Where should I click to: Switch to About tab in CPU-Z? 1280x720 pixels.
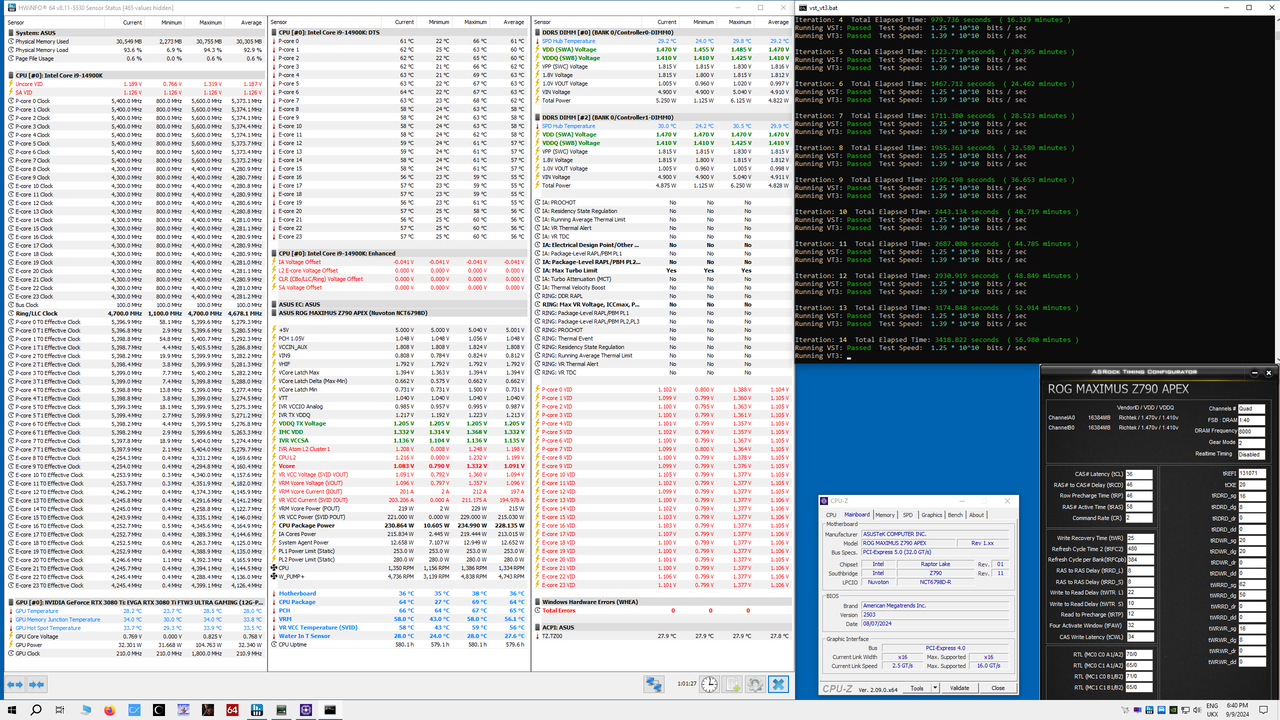(977, 515)
